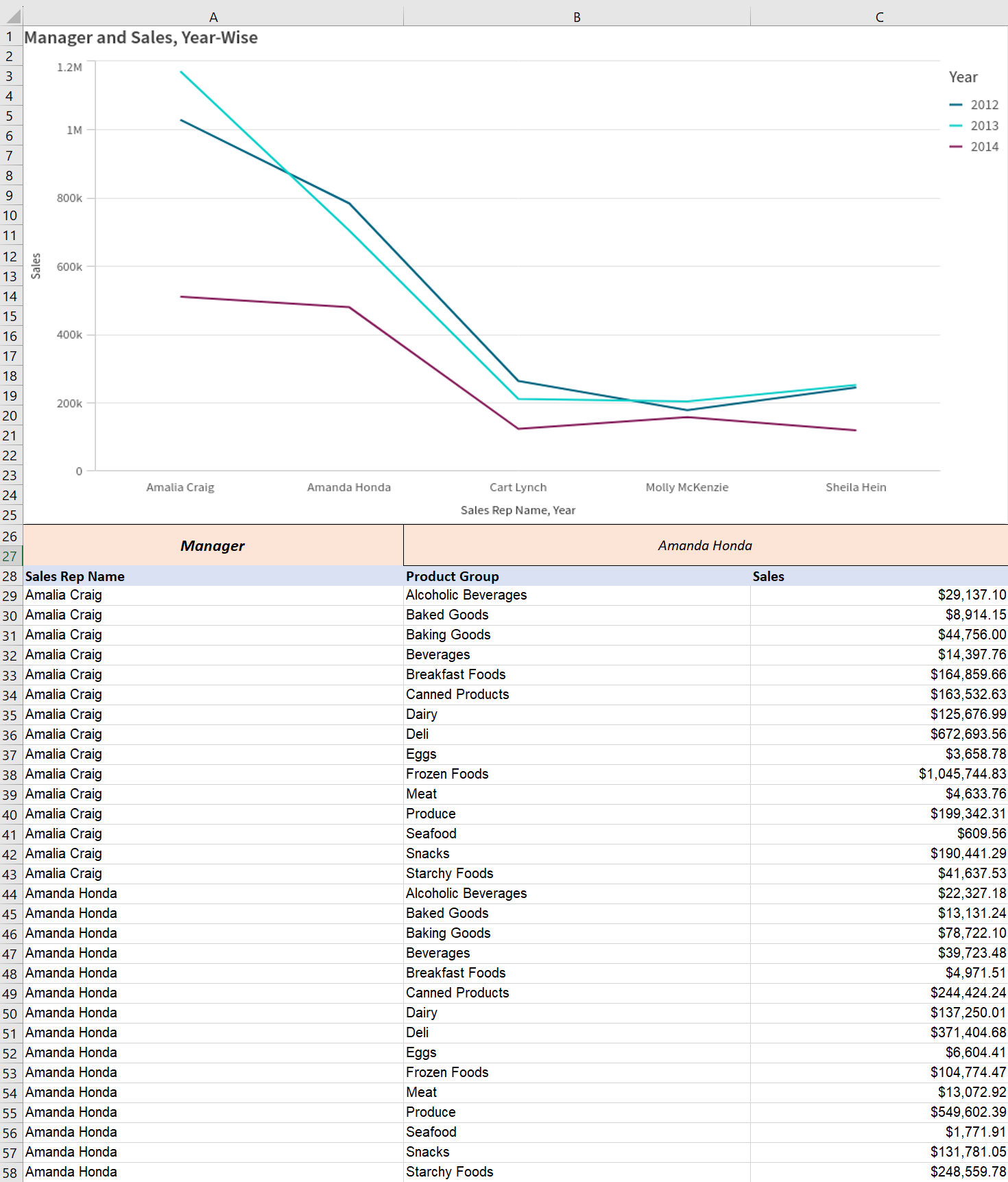The height and width of the screenshot is (1182, 1008).
Task: Click the 'Cart Lynch' chart axis label
Action: 518,487
